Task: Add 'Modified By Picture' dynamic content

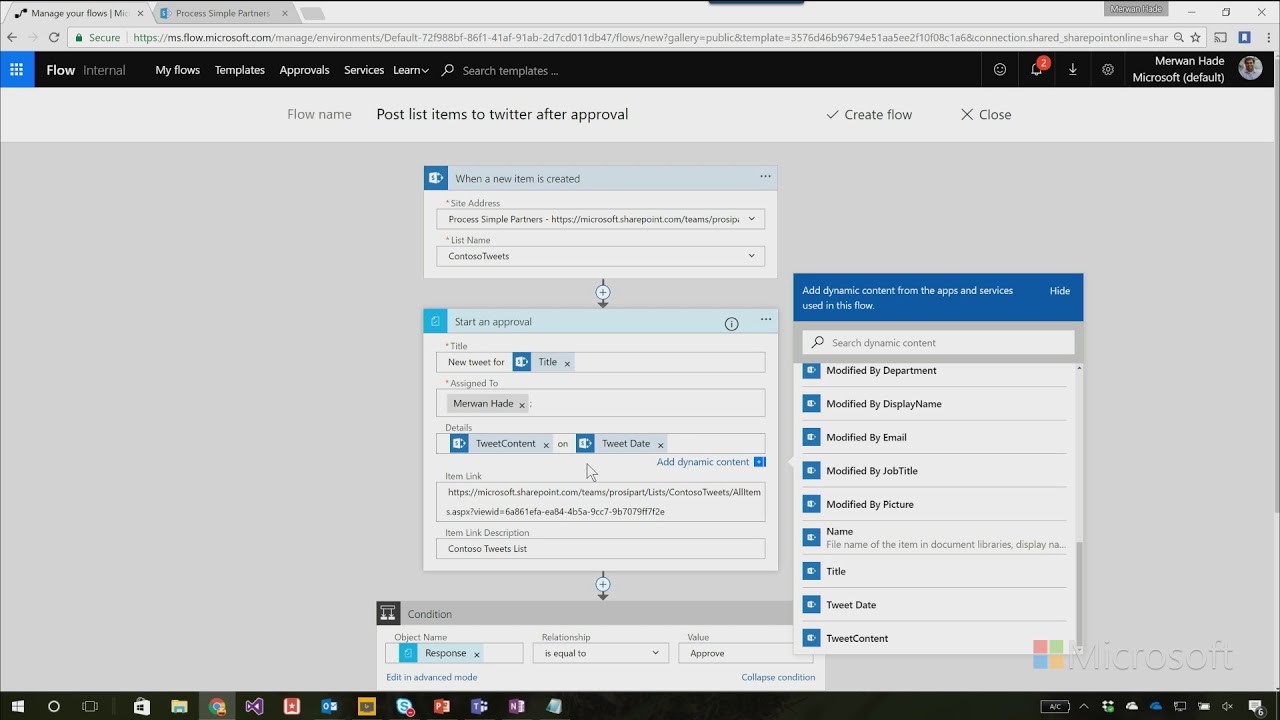Action: pos(934,504)
